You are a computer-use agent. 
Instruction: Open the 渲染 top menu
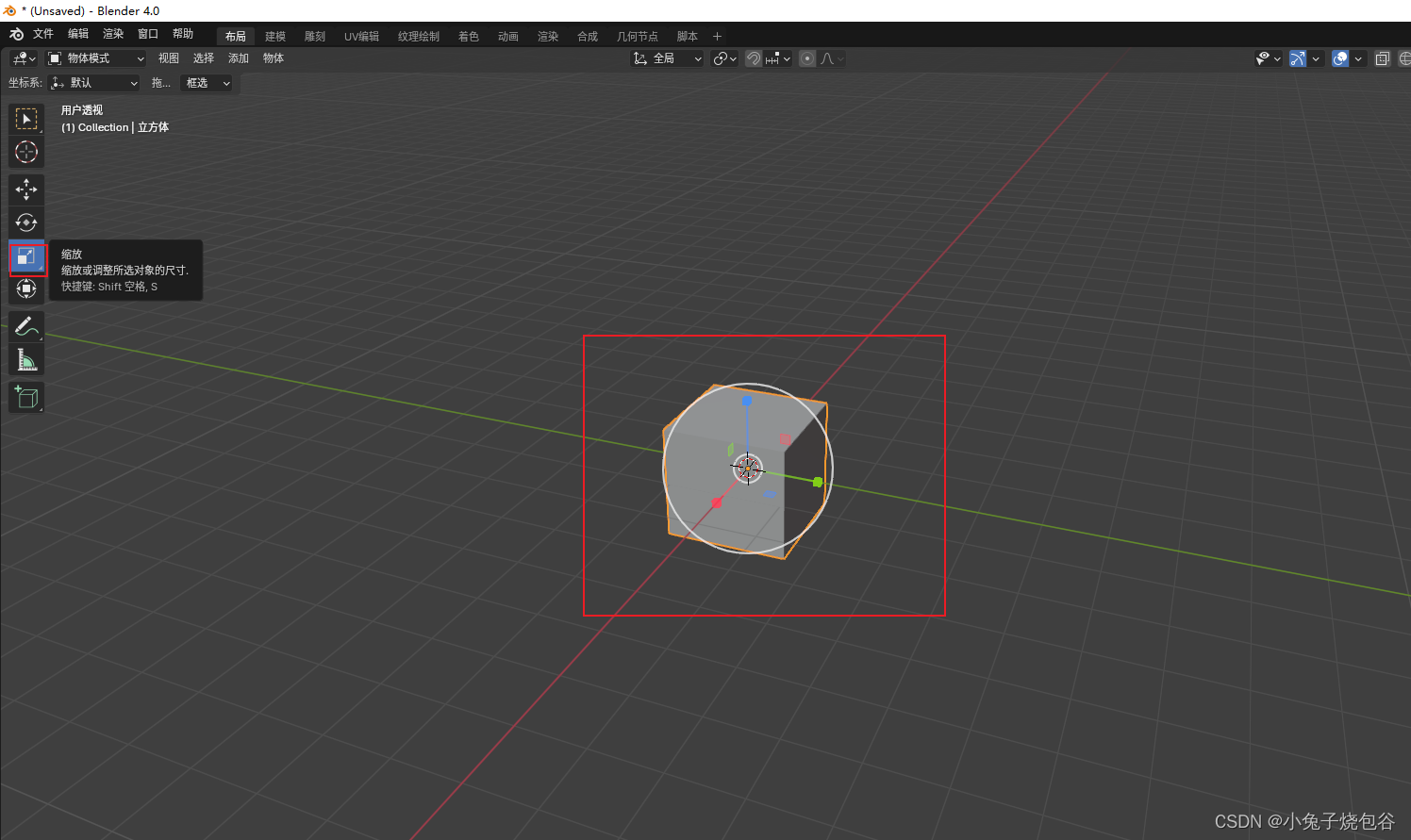pyautogui.click(x=113, y=34)
